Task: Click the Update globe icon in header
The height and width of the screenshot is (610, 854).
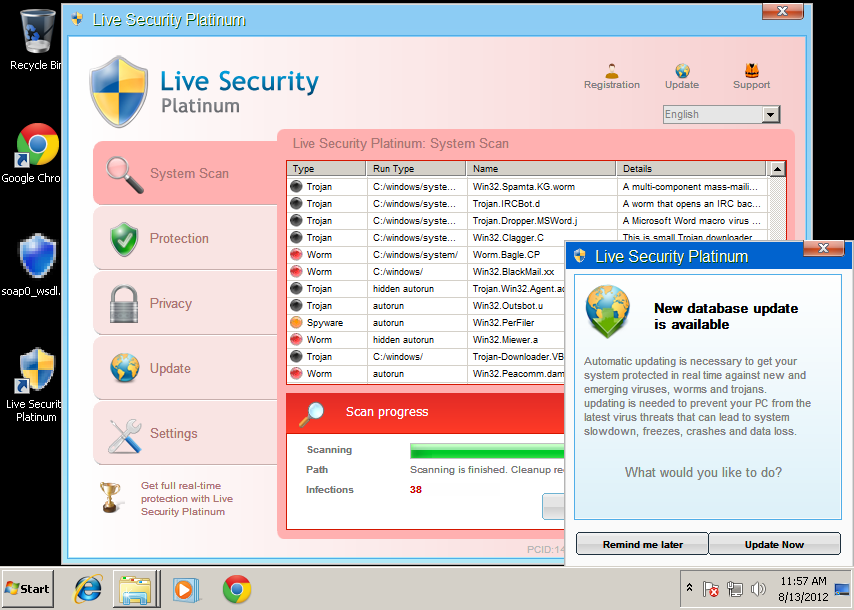Action: 682,71
